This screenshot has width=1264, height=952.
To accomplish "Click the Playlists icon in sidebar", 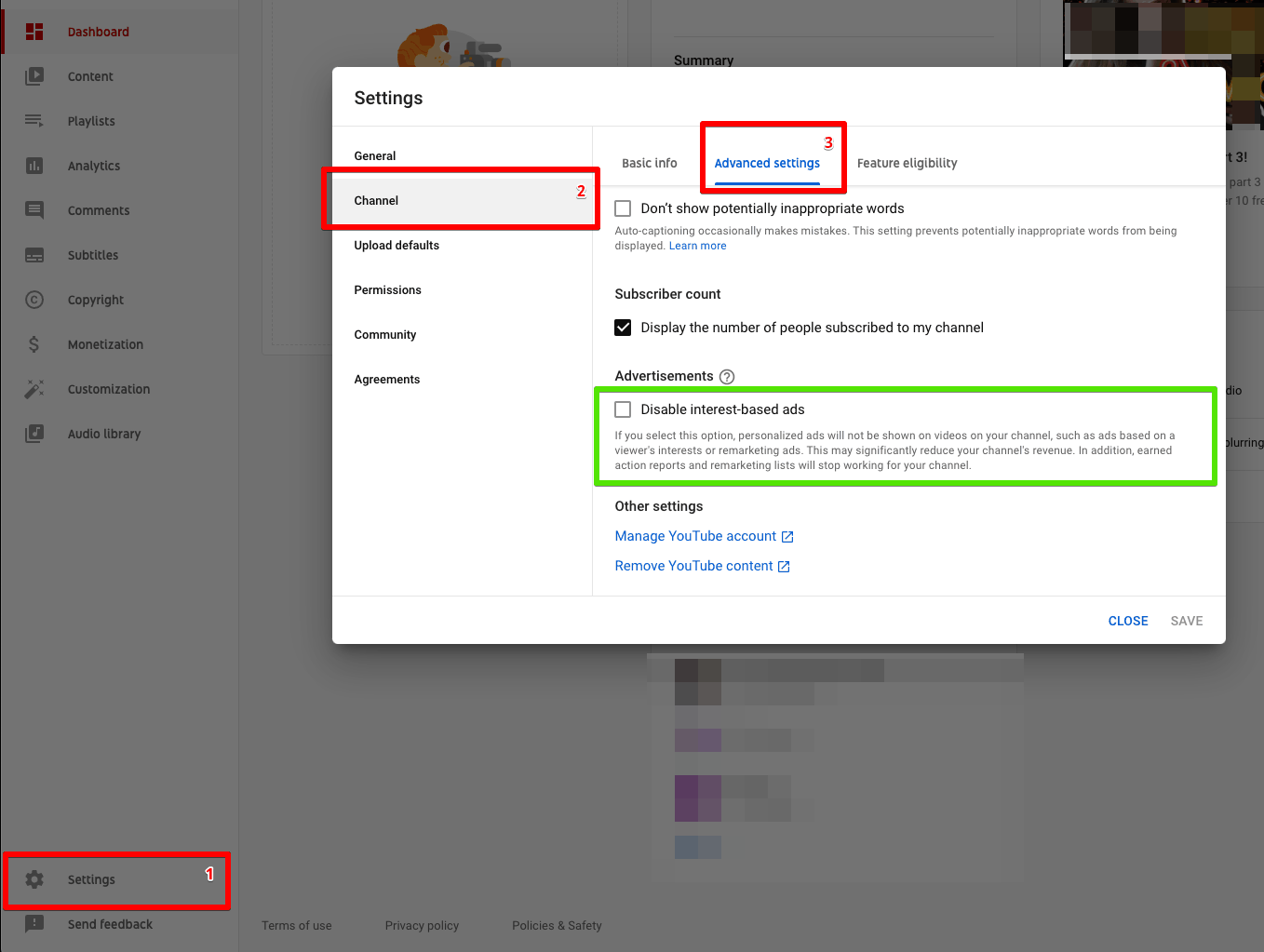I will coord(34,121).
